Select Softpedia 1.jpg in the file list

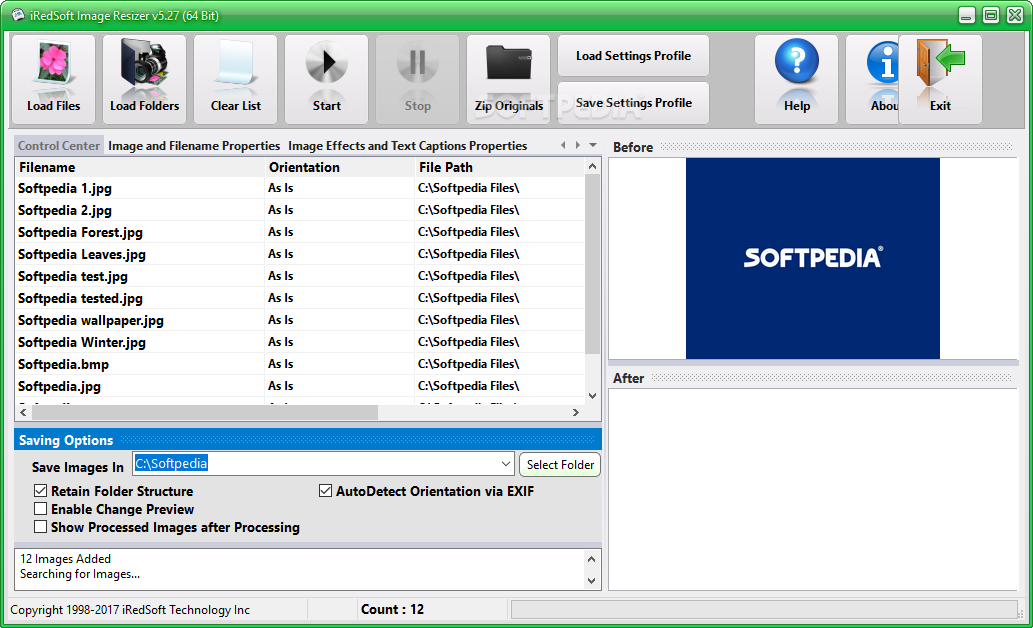299,188
